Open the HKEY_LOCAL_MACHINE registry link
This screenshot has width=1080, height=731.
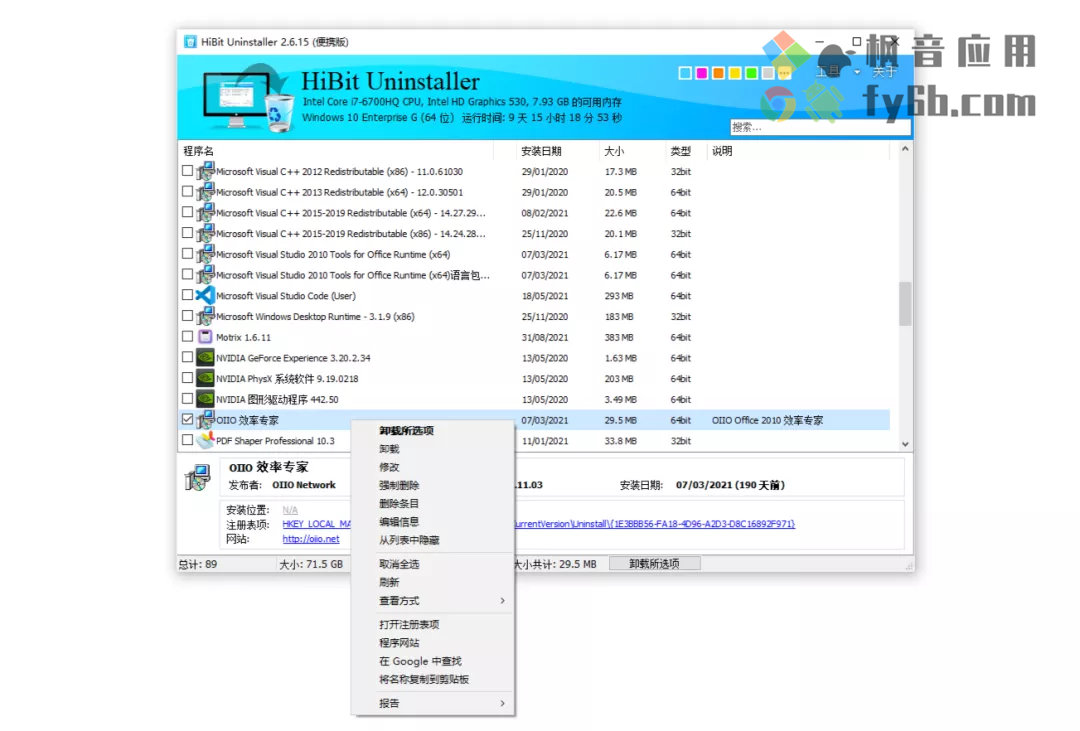coord(317,524)
